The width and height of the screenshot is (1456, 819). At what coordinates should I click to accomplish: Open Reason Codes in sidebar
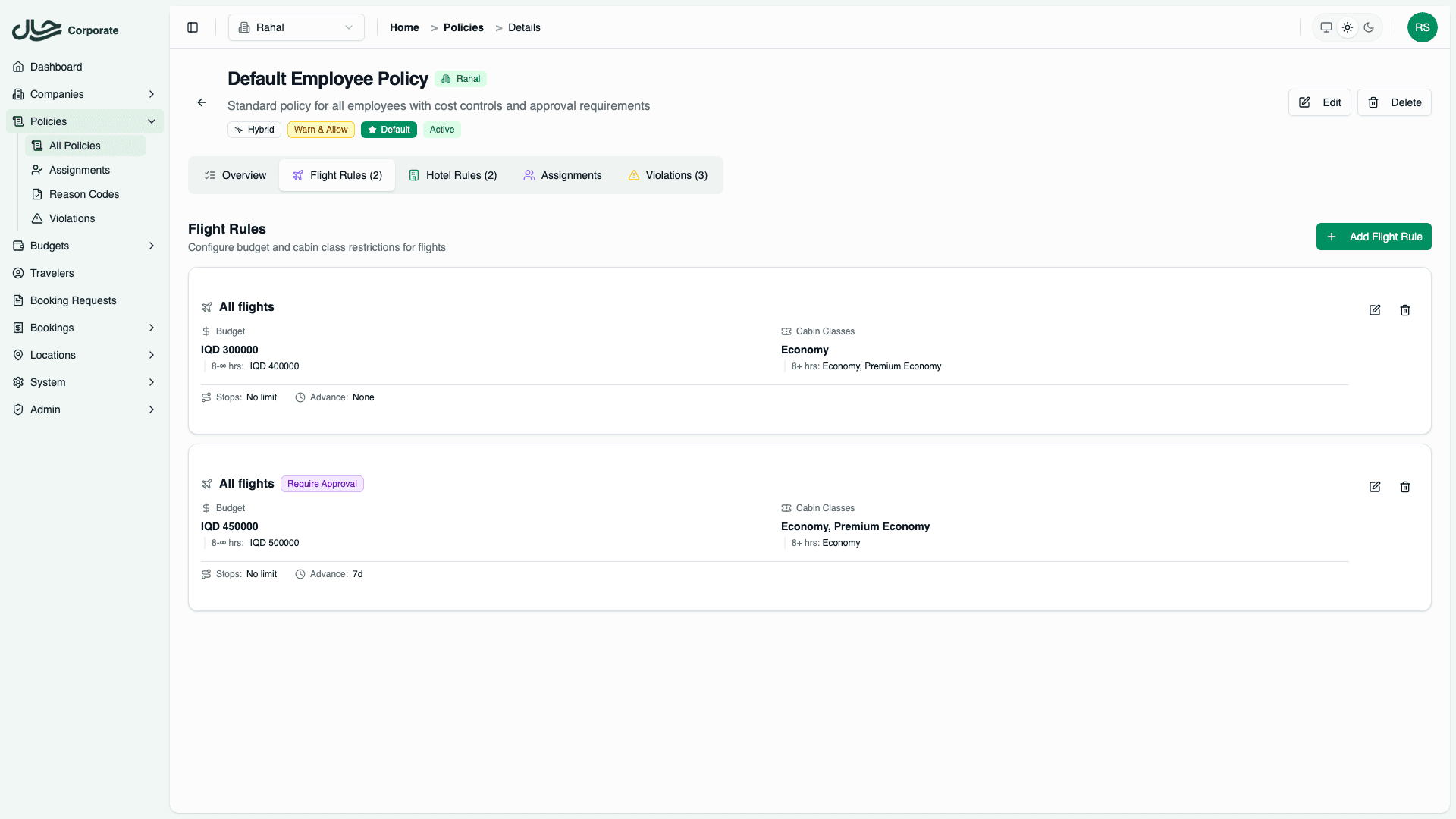tap(84, 194)
